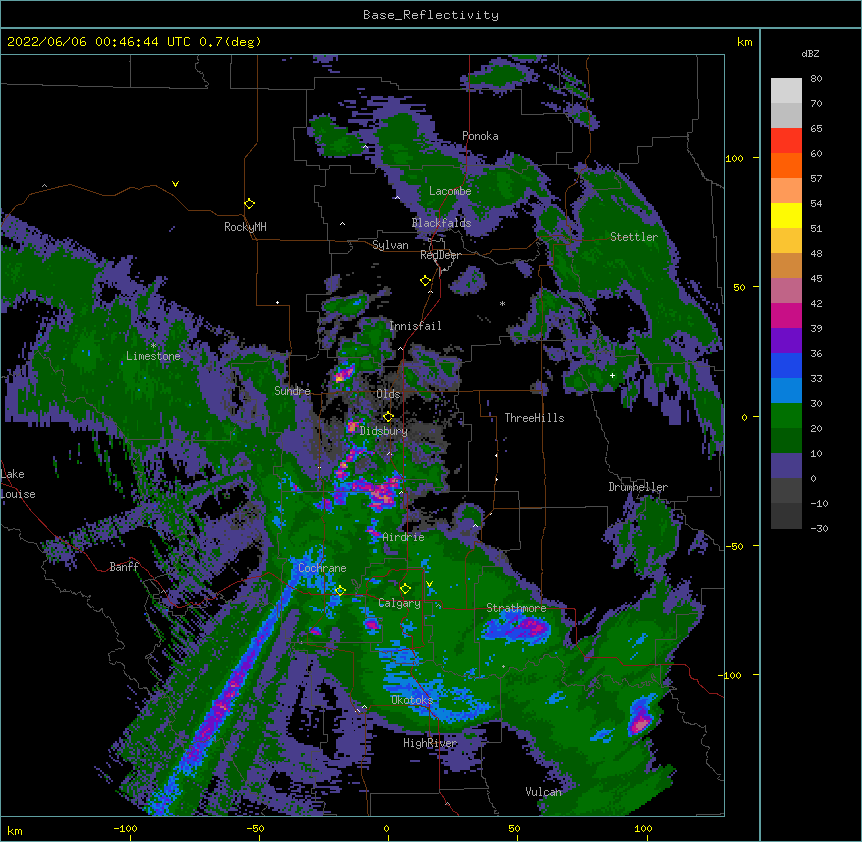This screenshot has width=862, height=842.
Task: Click the Calgary city label
Action: 399,603
